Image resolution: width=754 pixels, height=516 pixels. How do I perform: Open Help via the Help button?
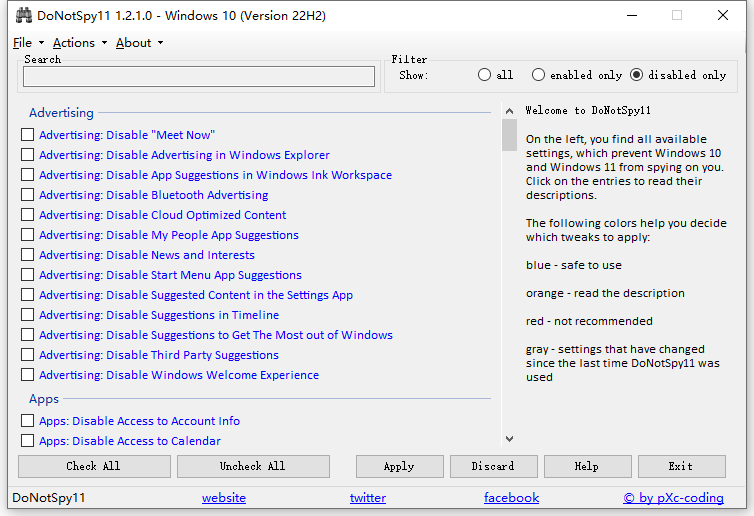588,466
